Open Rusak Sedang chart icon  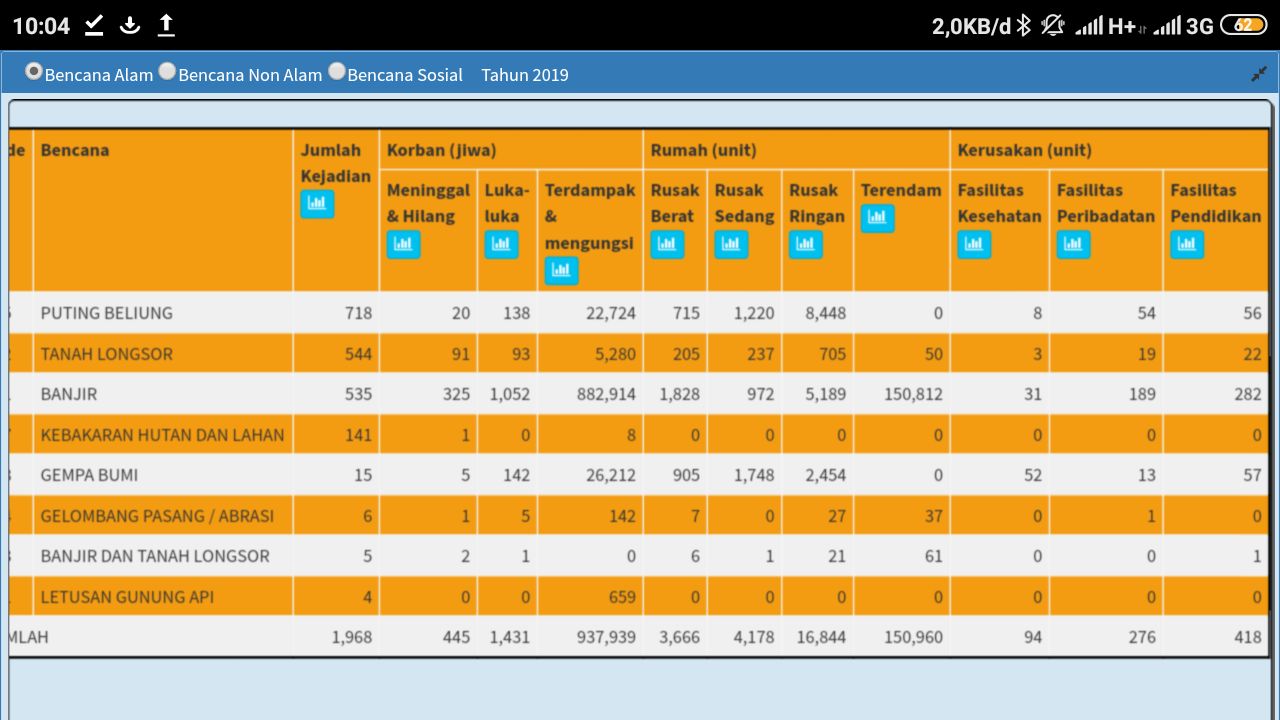click(731, 244)
